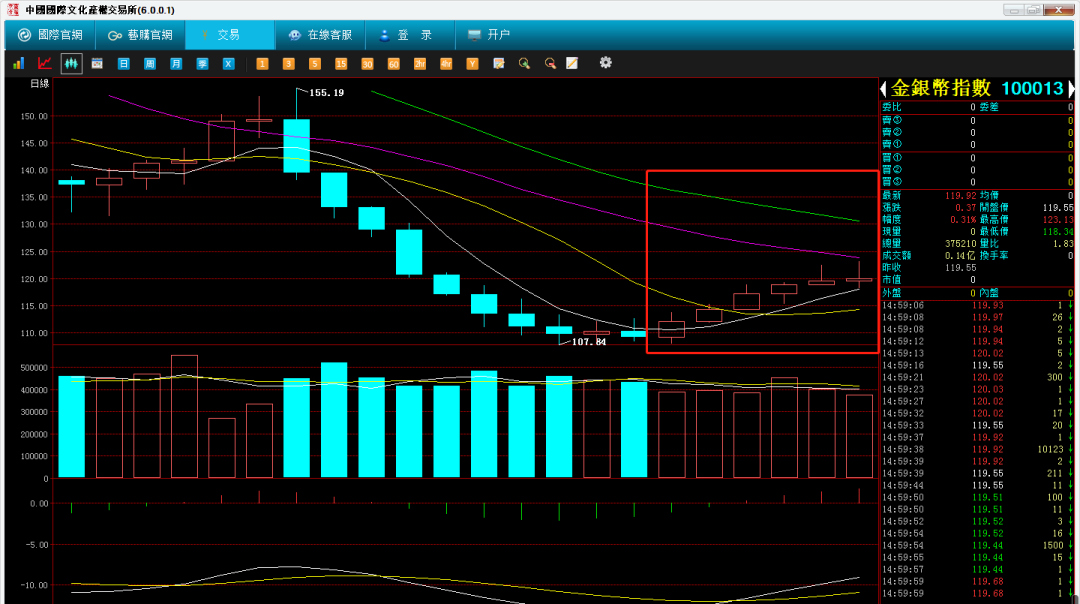1080x604 pixels.
Task: Switch to the red line chart view
Action: coord(45,63)
